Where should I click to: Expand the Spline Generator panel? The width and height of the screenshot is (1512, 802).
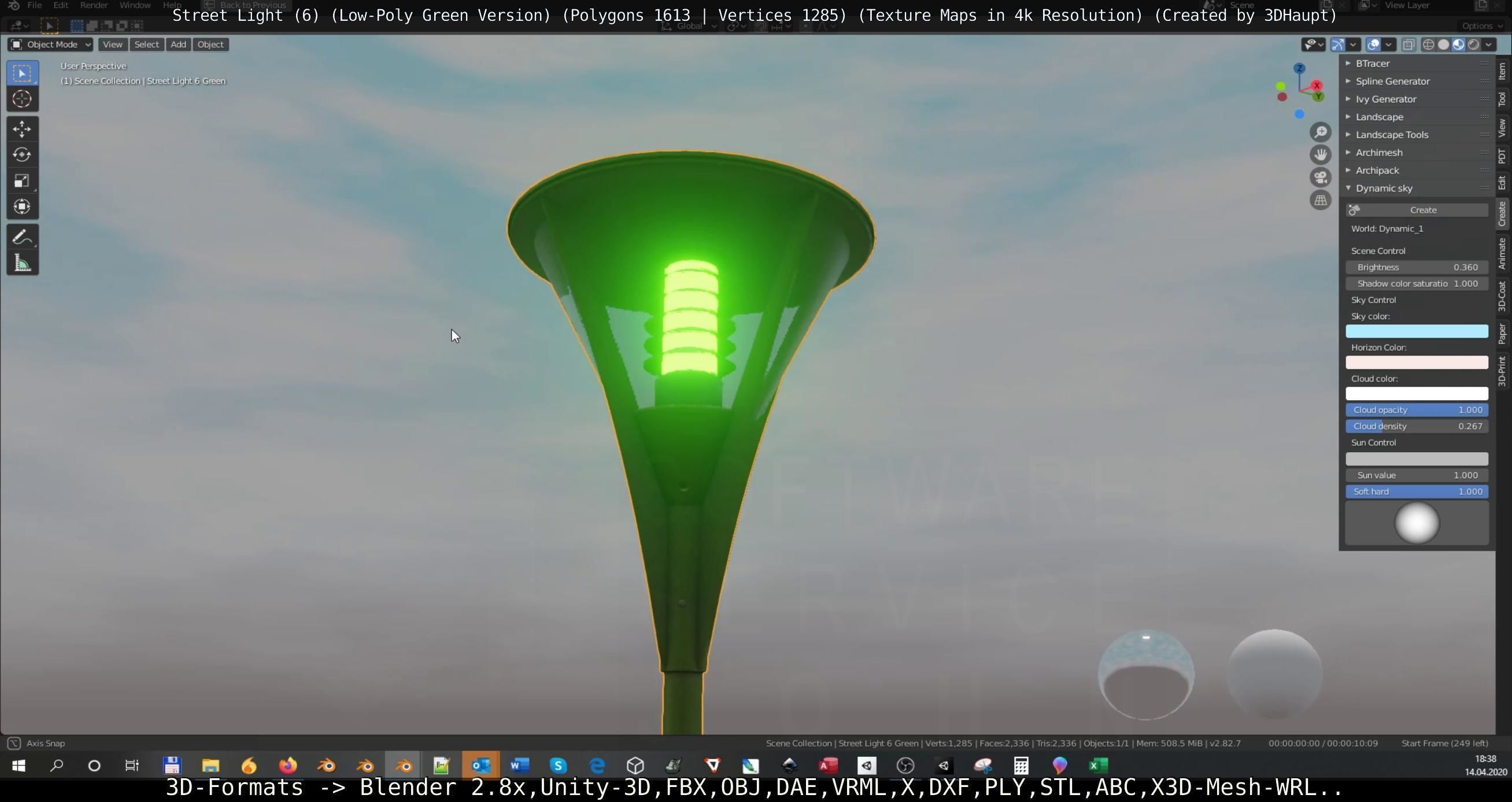(1417, 81)
